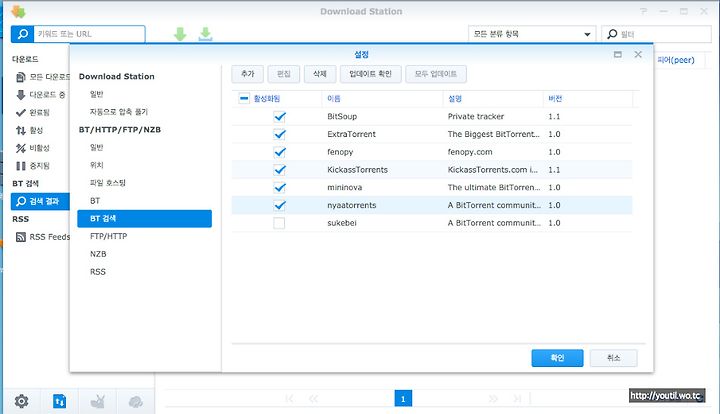
Task: Open 위치 settings page
Action: (96, 165)
